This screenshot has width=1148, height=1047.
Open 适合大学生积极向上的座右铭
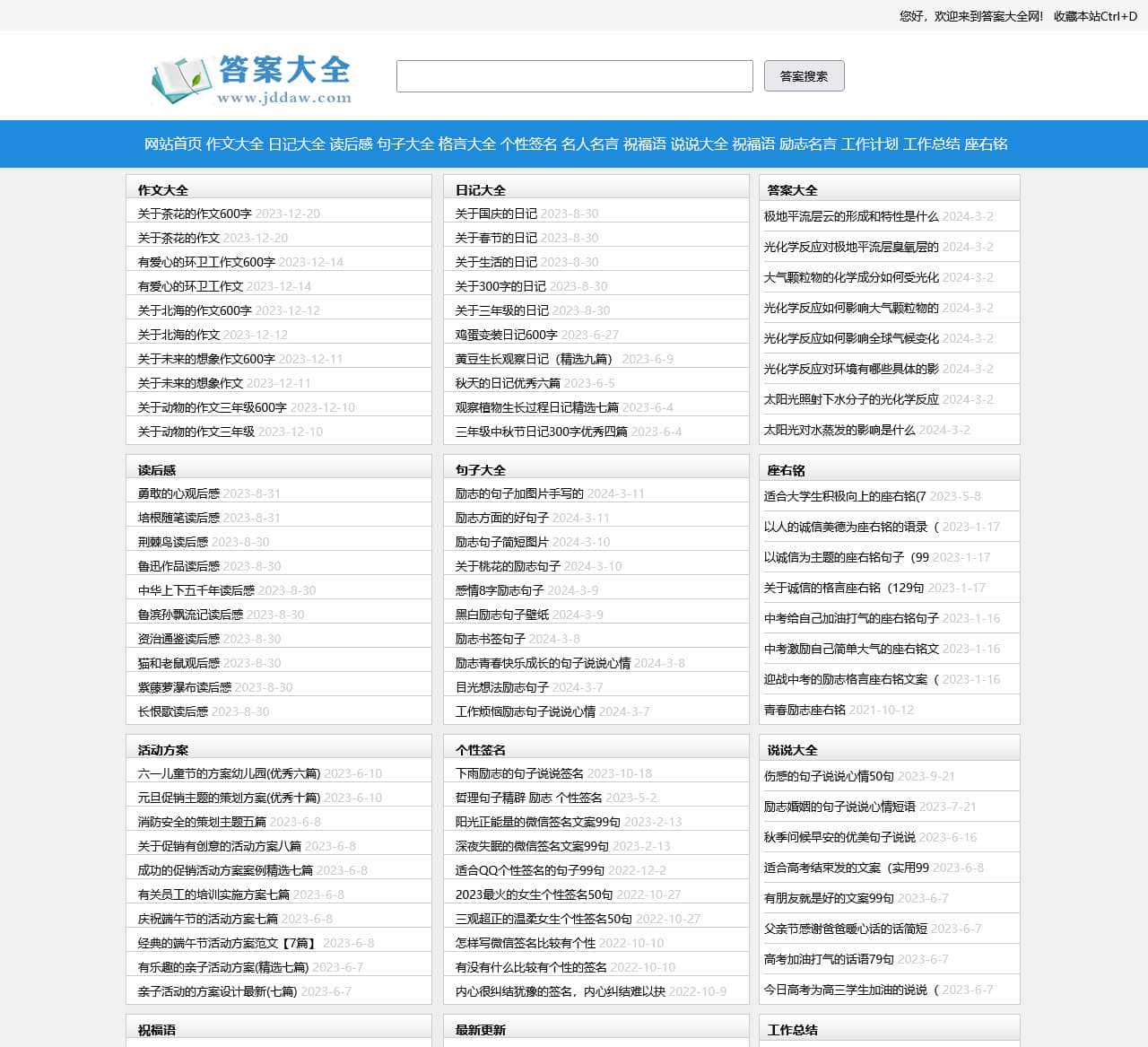pyautogui.click(x=844, y=496)
